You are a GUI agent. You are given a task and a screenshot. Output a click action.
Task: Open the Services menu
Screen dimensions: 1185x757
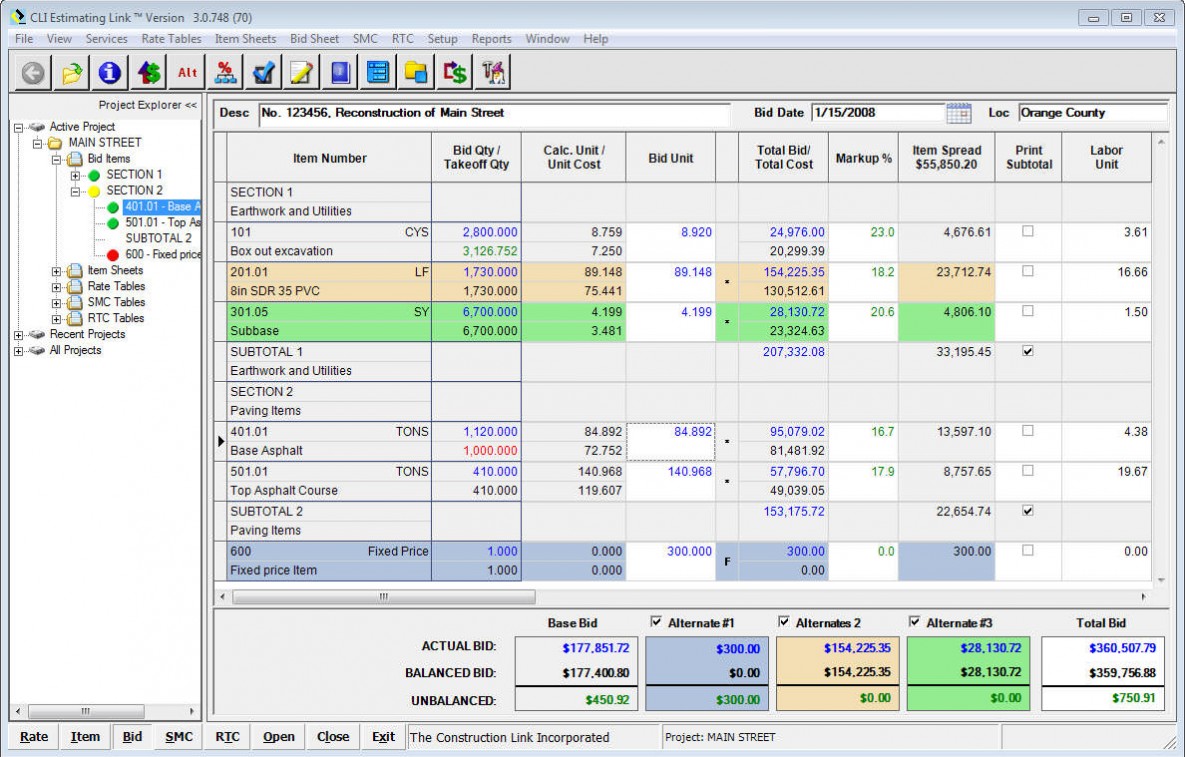pos(106,39)
